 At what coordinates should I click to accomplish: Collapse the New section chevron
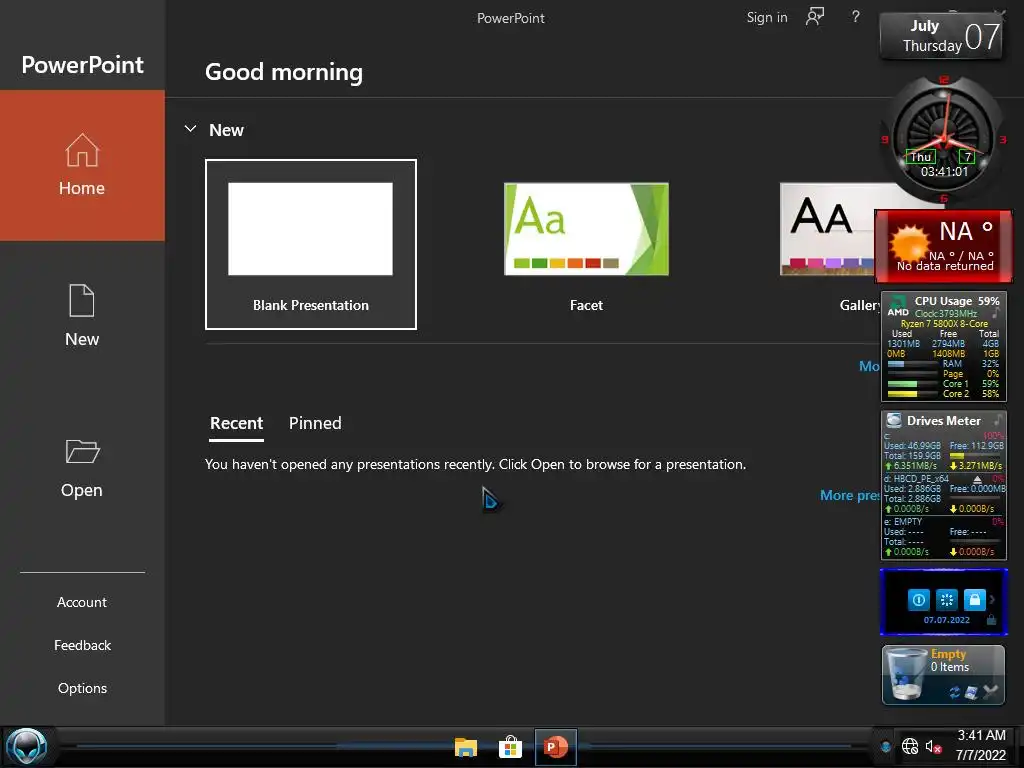190,129
